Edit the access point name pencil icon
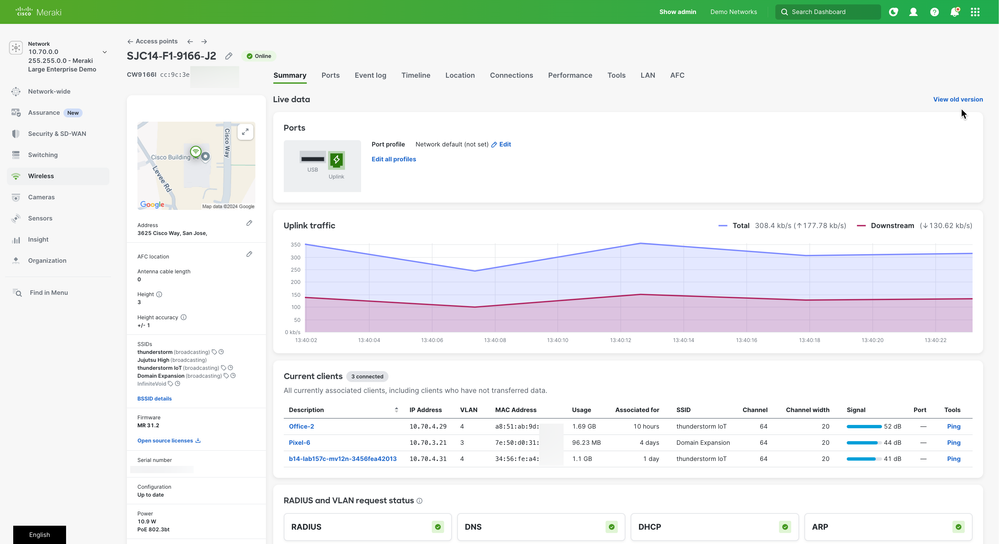 229,57
